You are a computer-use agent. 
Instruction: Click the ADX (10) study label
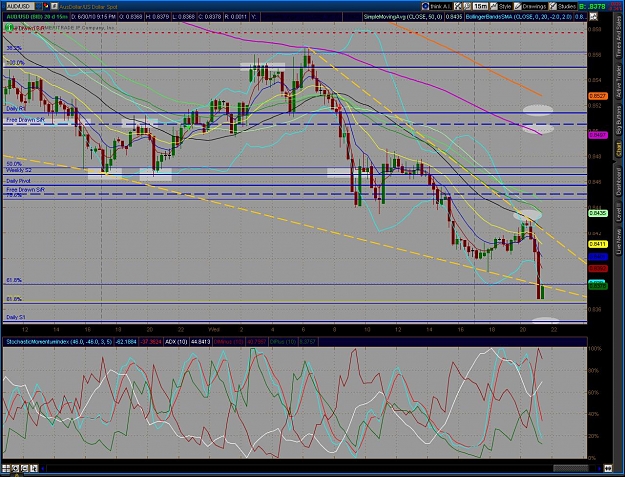click(176, 342)
